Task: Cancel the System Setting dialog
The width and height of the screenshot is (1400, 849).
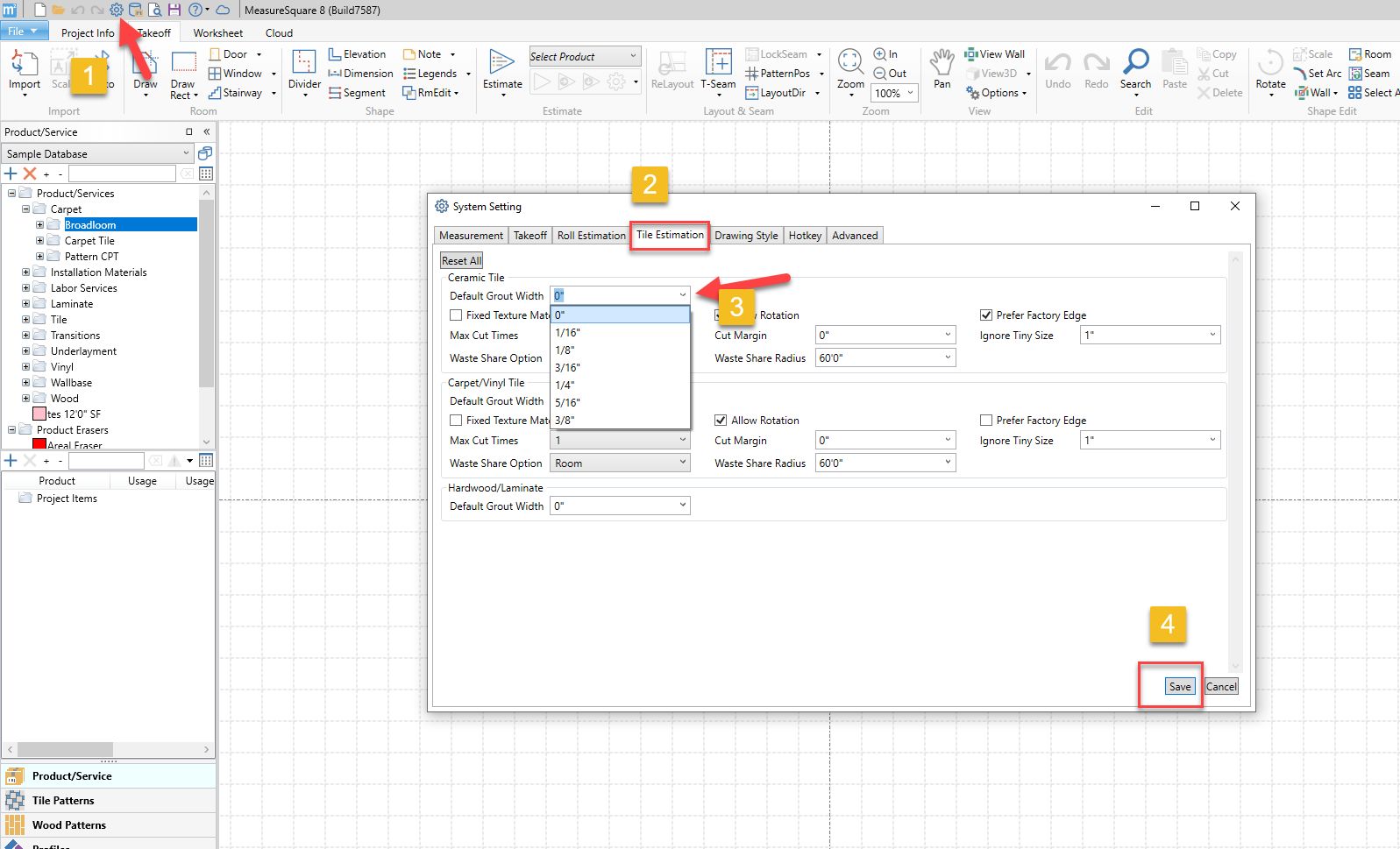Action: pyautogui.click(x=1221, y=687)
